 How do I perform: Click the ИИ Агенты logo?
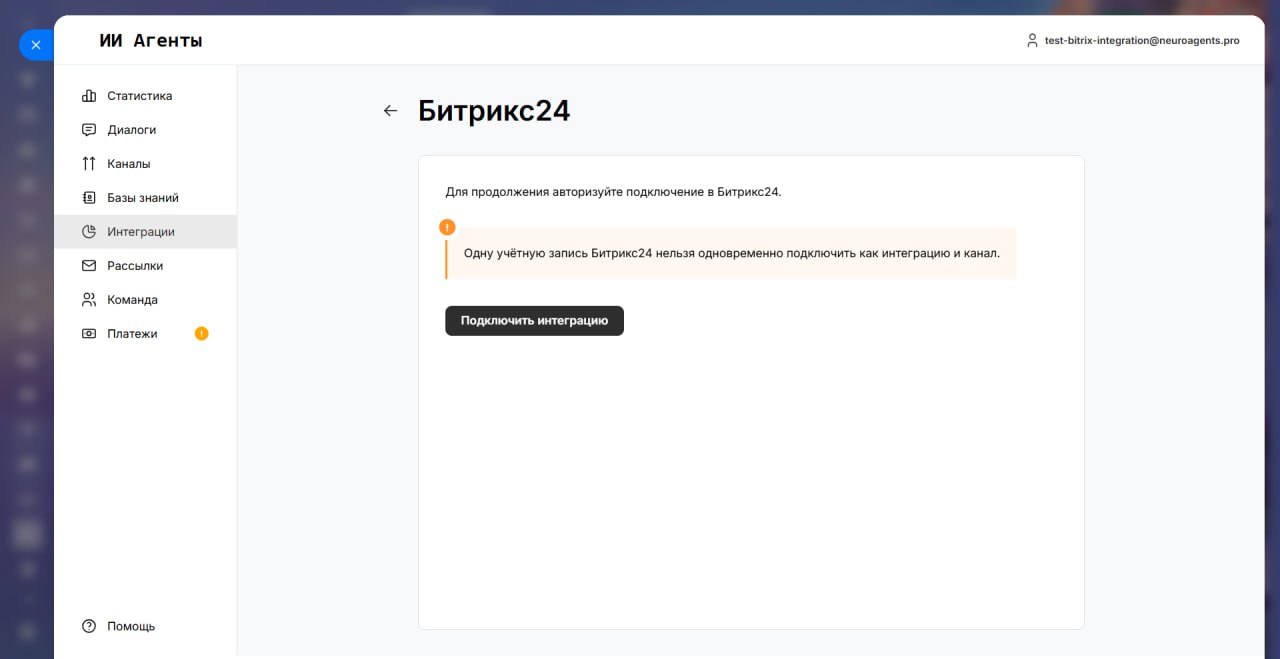pyautogui.click(x=151, y=41)
